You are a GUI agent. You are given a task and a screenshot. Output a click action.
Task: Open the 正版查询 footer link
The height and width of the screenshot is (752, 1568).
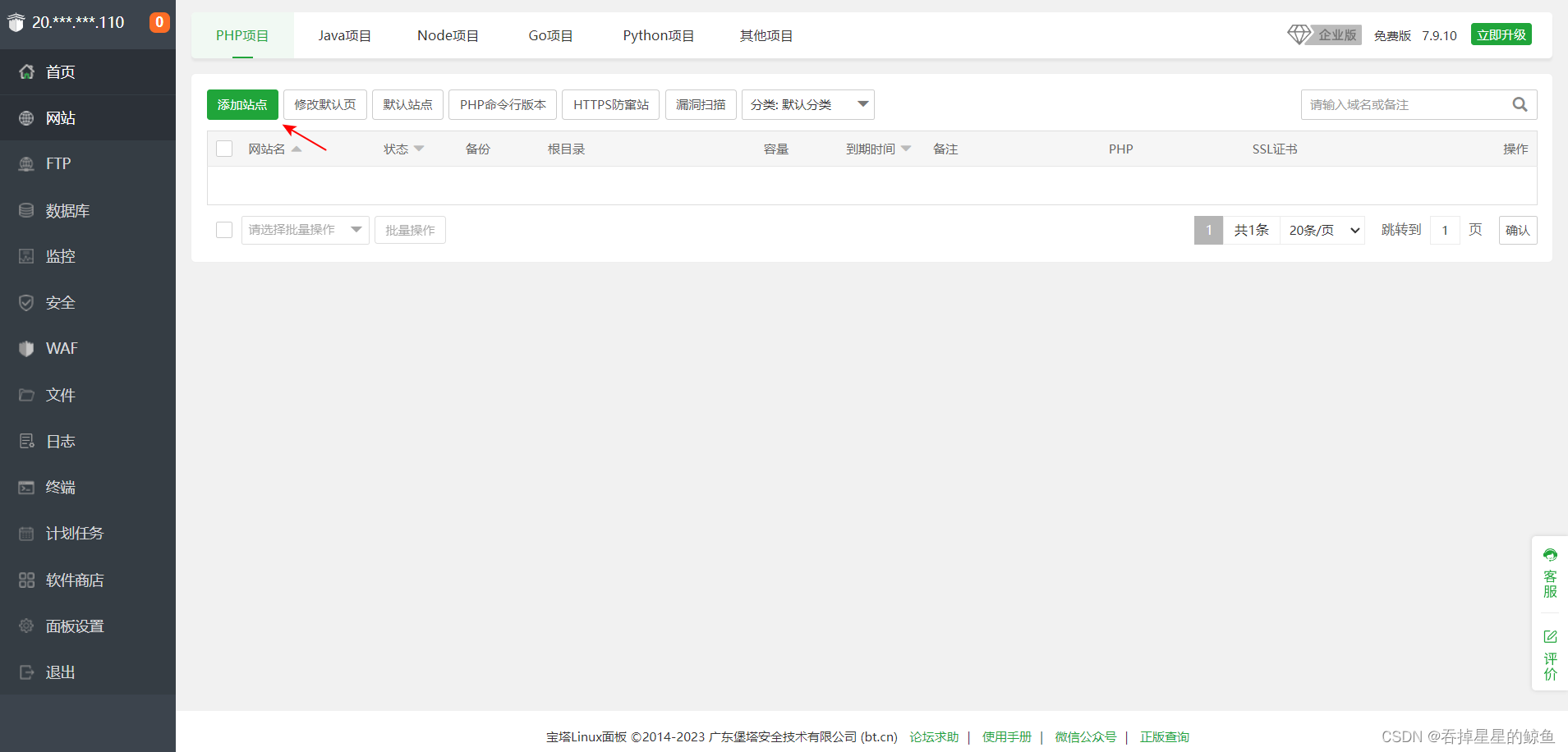click(x=1165, y=736)
